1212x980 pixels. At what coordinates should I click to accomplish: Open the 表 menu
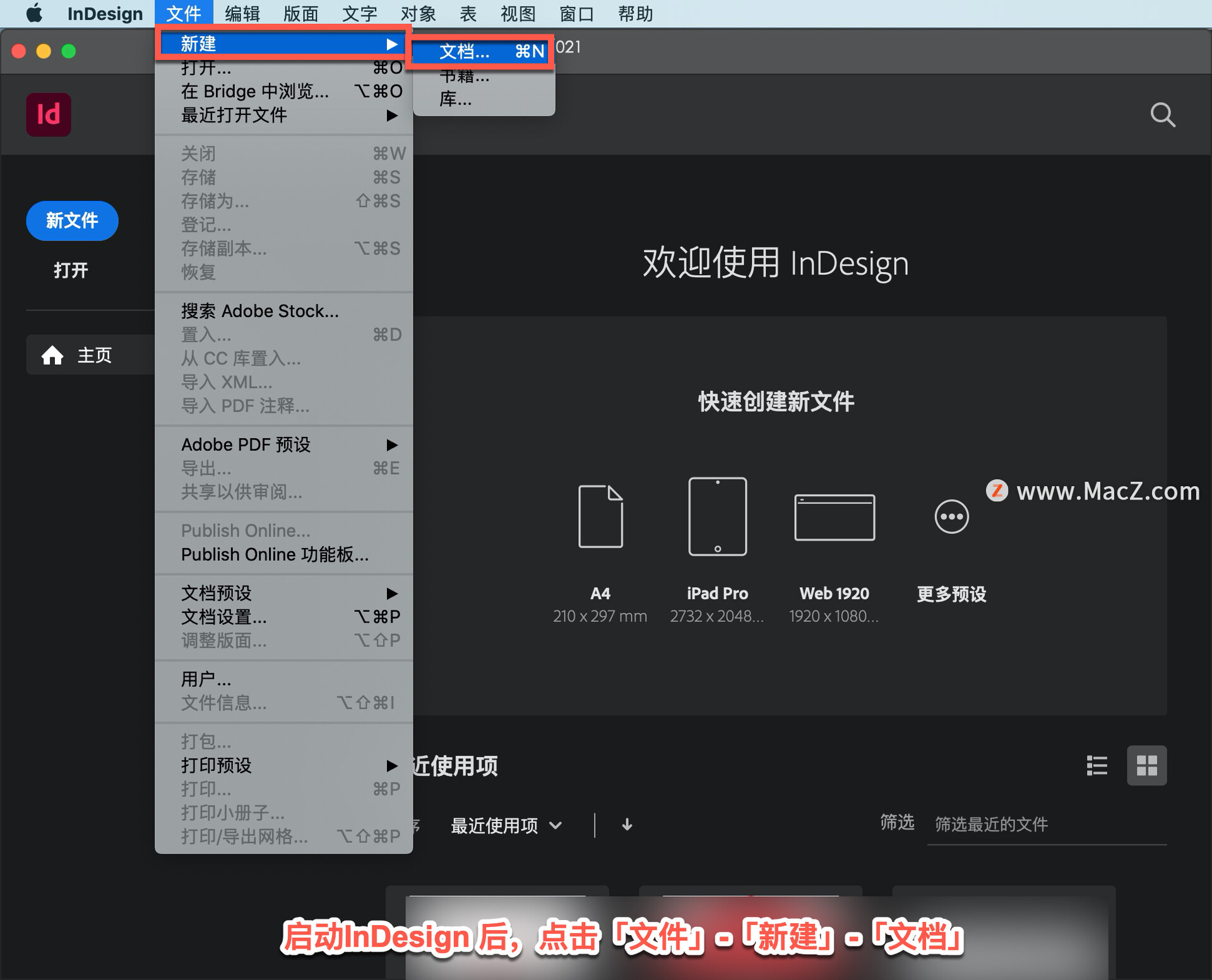468,13
